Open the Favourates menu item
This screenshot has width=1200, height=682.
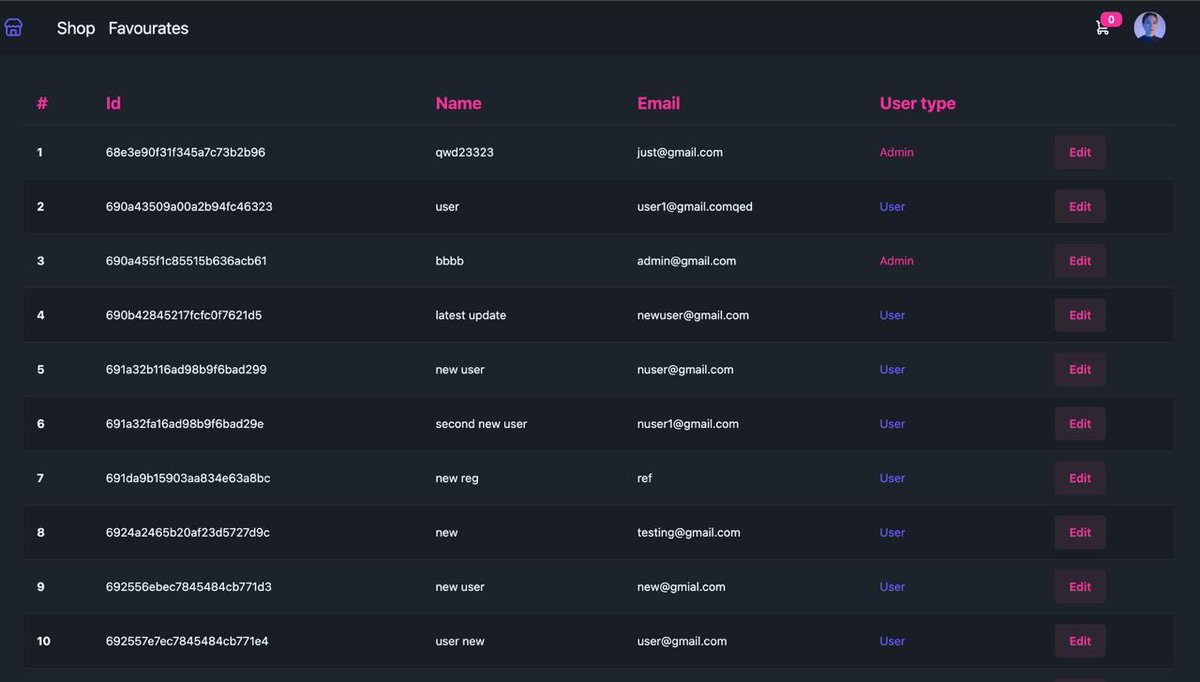(x=148, y=28)
